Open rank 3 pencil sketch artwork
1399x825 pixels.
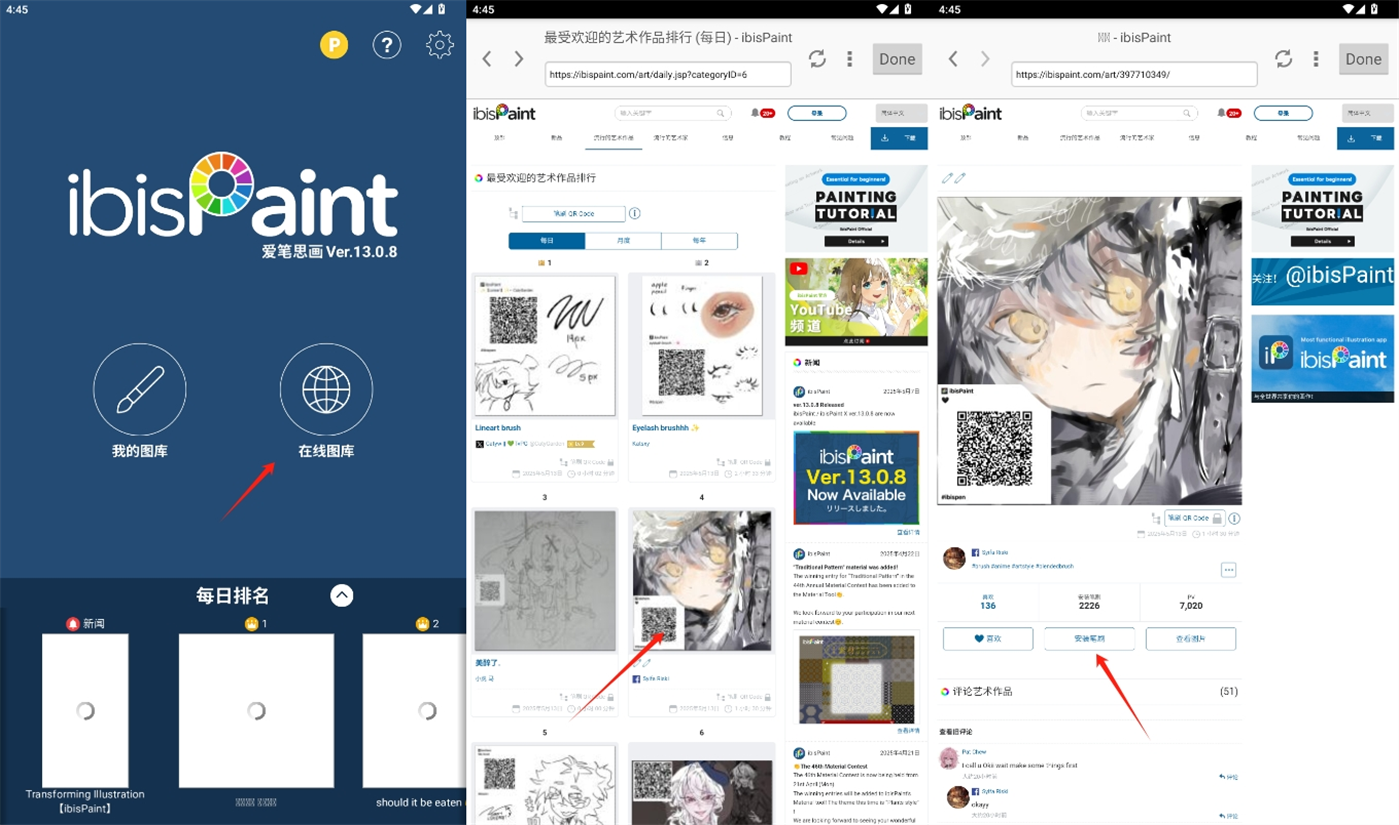pyautogui.click(x=545, y=581)
